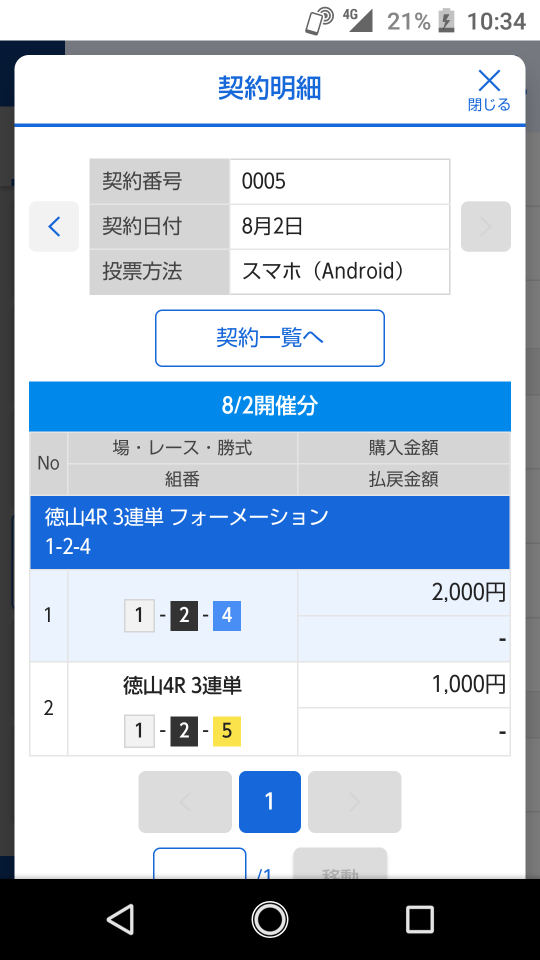Select the blue boat number 4 badge
This screenshot has height=960, width=540.
pos(227,615)
